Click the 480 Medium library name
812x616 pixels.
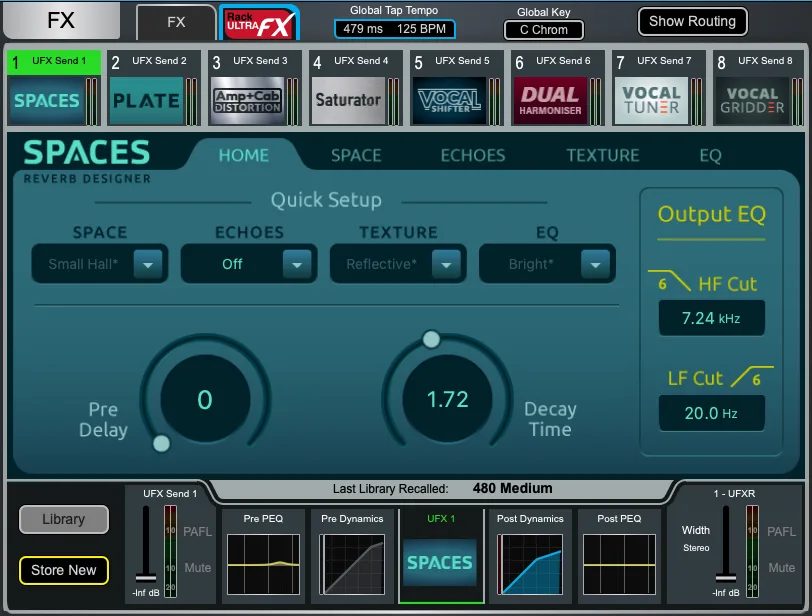coord(512,488)
